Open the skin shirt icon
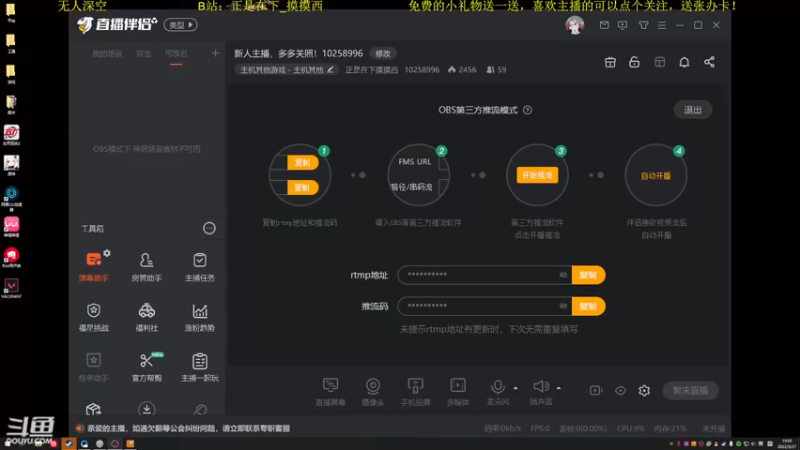This screenshot has height=450, width=800. pyautogui.click(x=643, y=25)
